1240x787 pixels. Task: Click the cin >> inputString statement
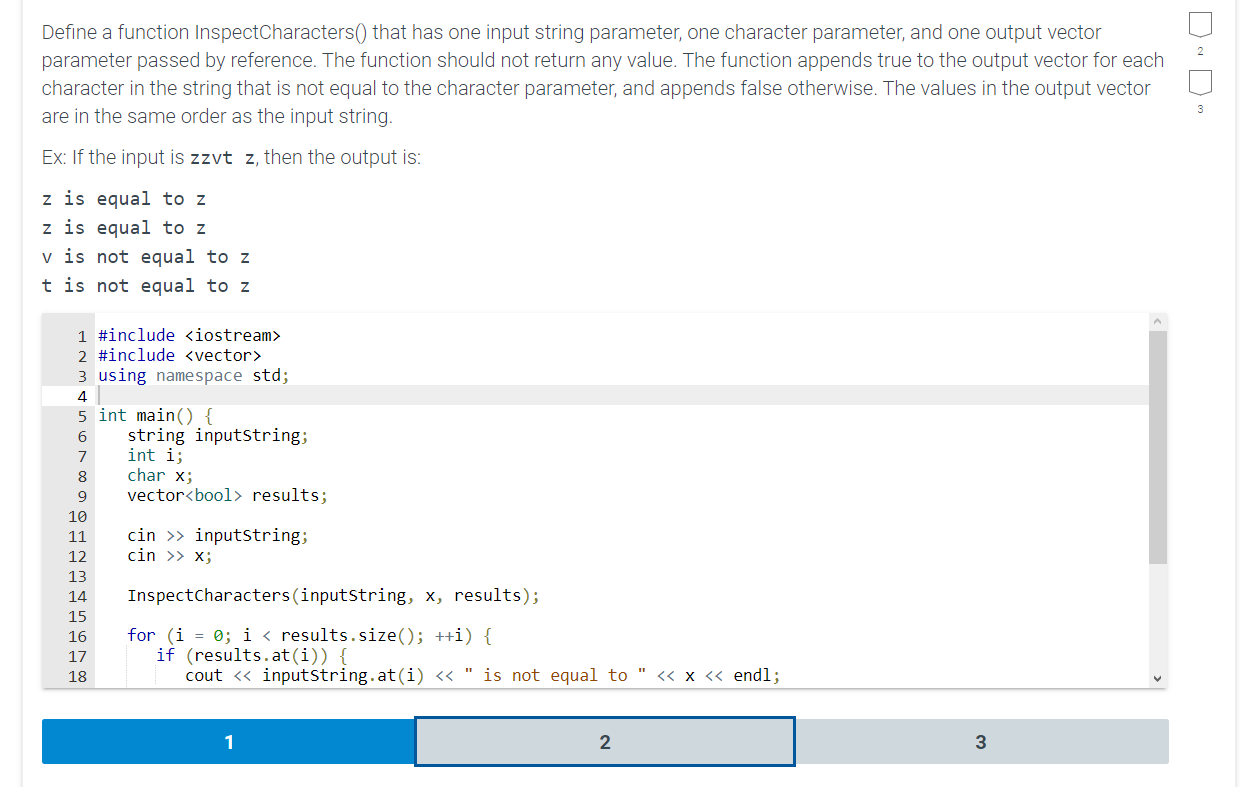[x=216, y=535]
